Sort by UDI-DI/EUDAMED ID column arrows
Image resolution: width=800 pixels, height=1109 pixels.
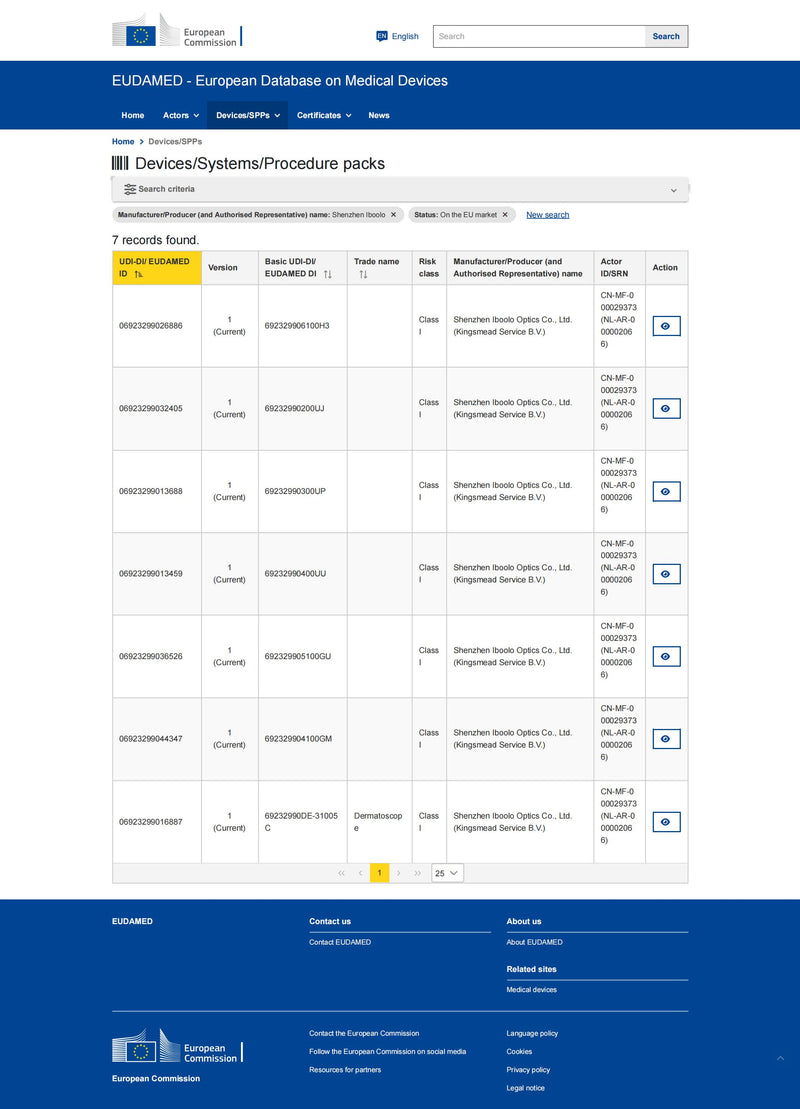pos(138,274)
